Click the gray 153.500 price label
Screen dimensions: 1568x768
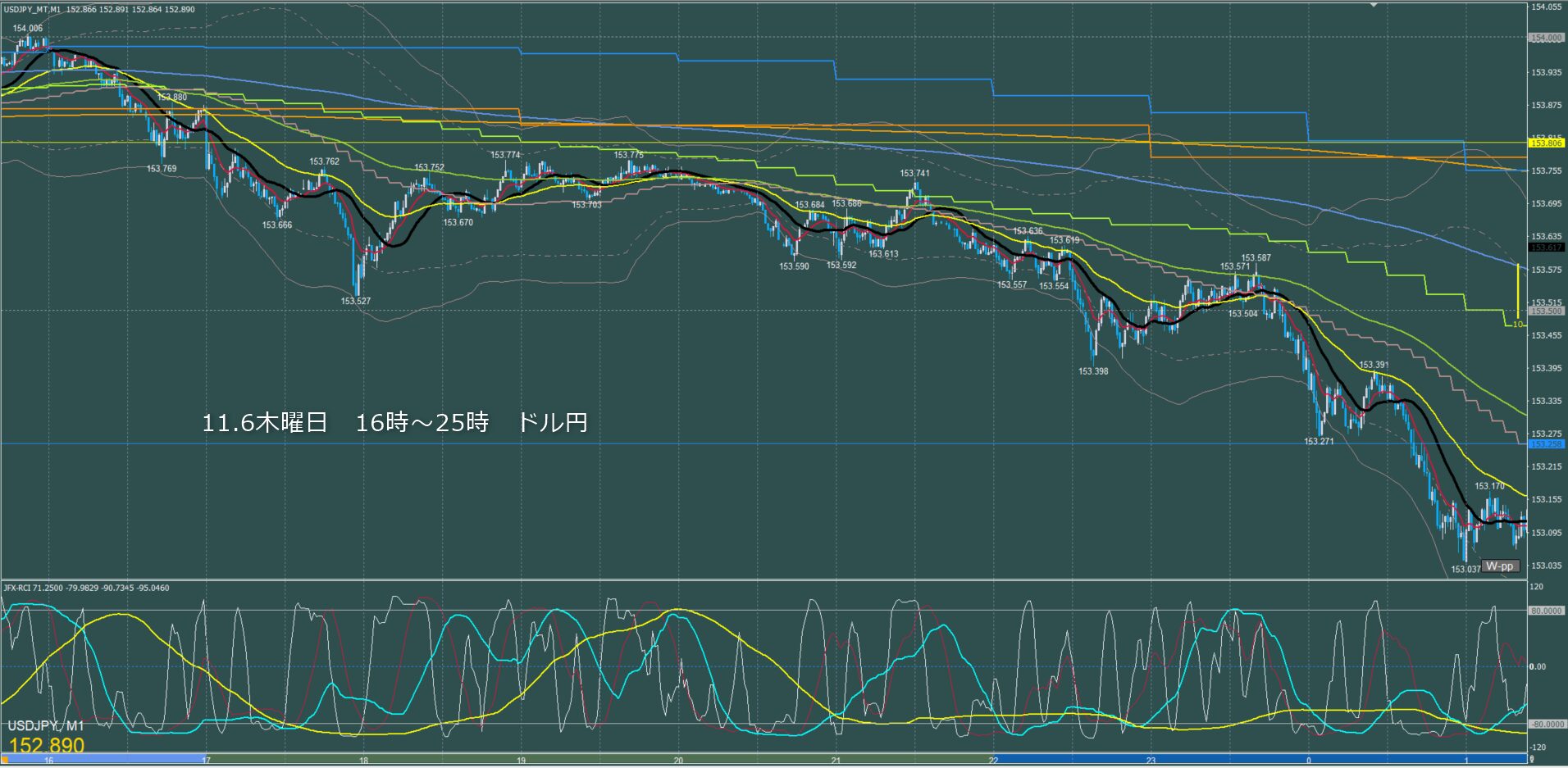[x=1546, y=311]
